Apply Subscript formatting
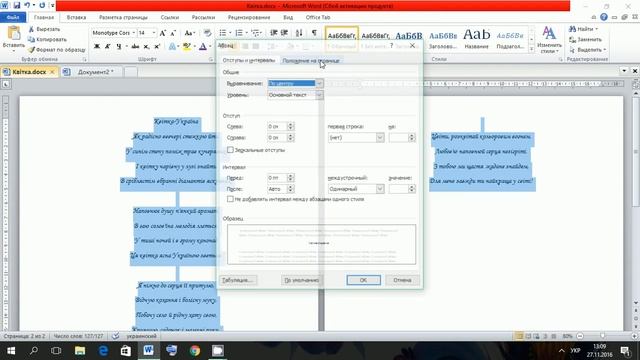This screenshot has height=360, width=640. [x=146, y=47]
